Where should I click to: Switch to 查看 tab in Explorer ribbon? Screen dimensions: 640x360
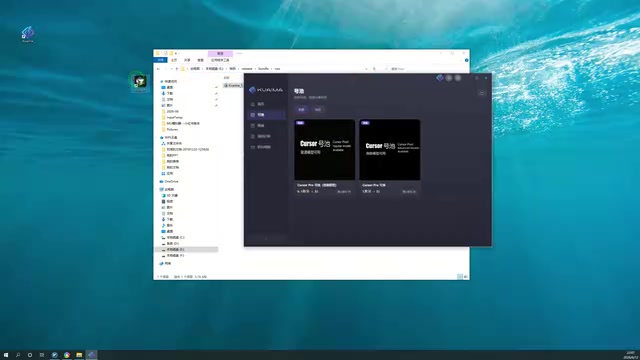click(200, 60)
